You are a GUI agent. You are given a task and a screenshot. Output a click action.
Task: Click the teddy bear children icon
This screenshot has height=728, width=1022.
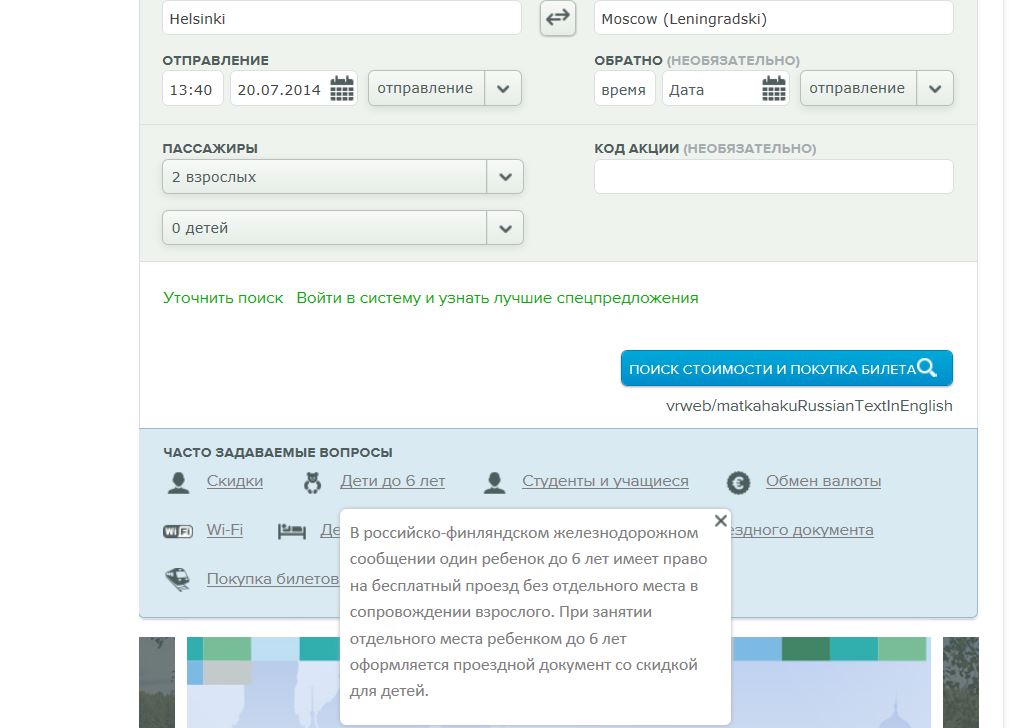point(313,482)
